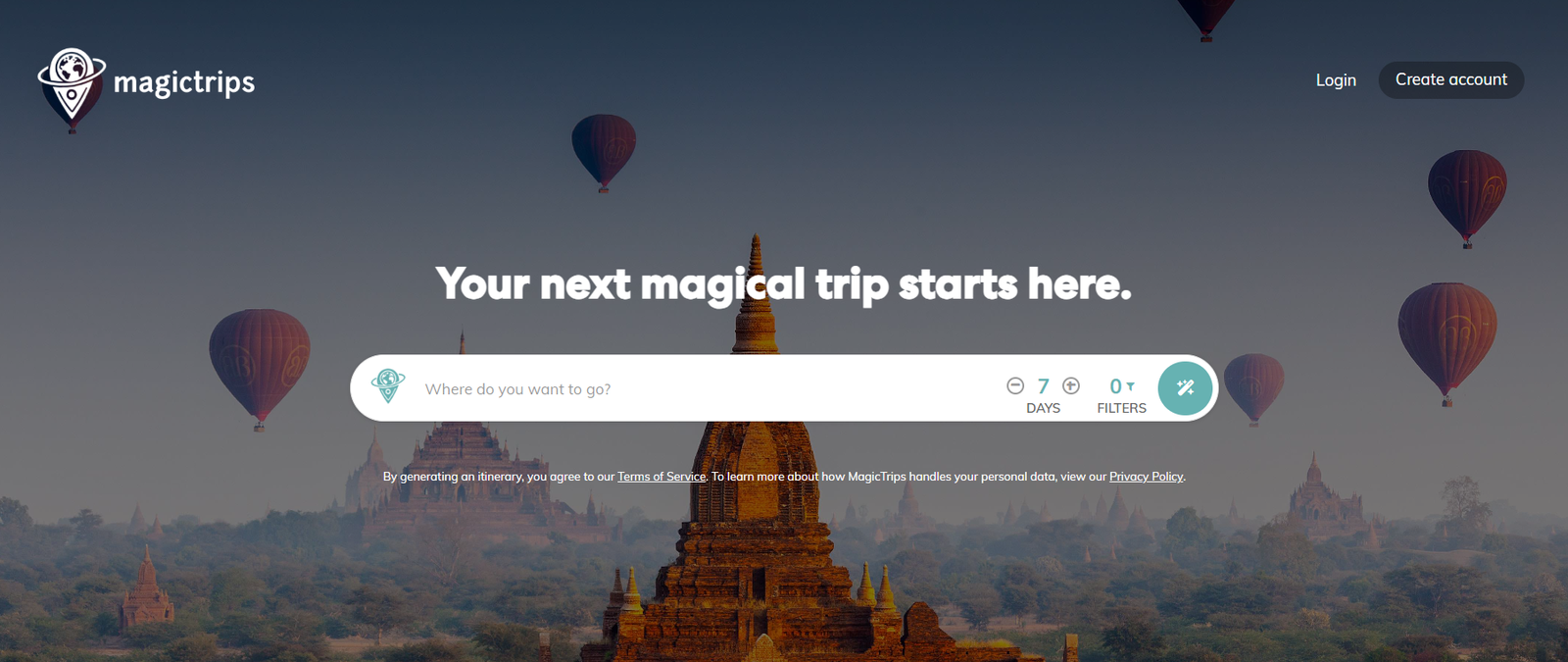The width and height of the screenshot is (1568, 662).
Task: Click the days count number 7
Action: tap(1044, 386)
